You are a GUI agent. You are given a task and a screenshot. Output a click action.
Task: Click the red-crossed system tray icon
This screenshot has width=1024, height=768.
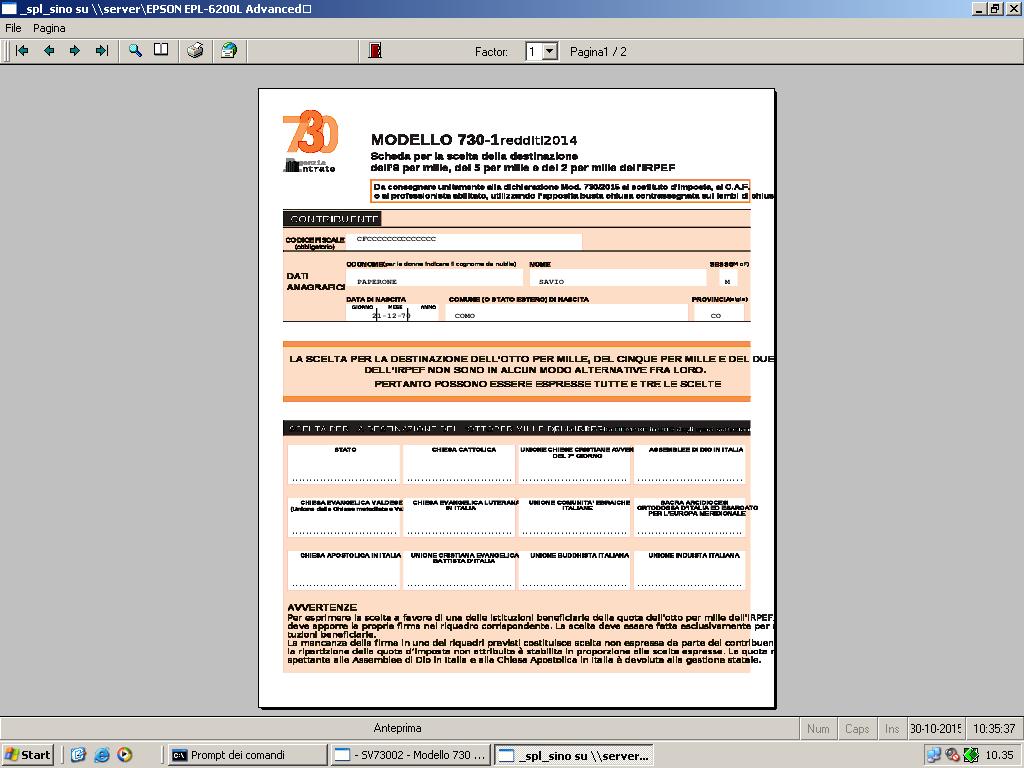click(x=953, y=755)
